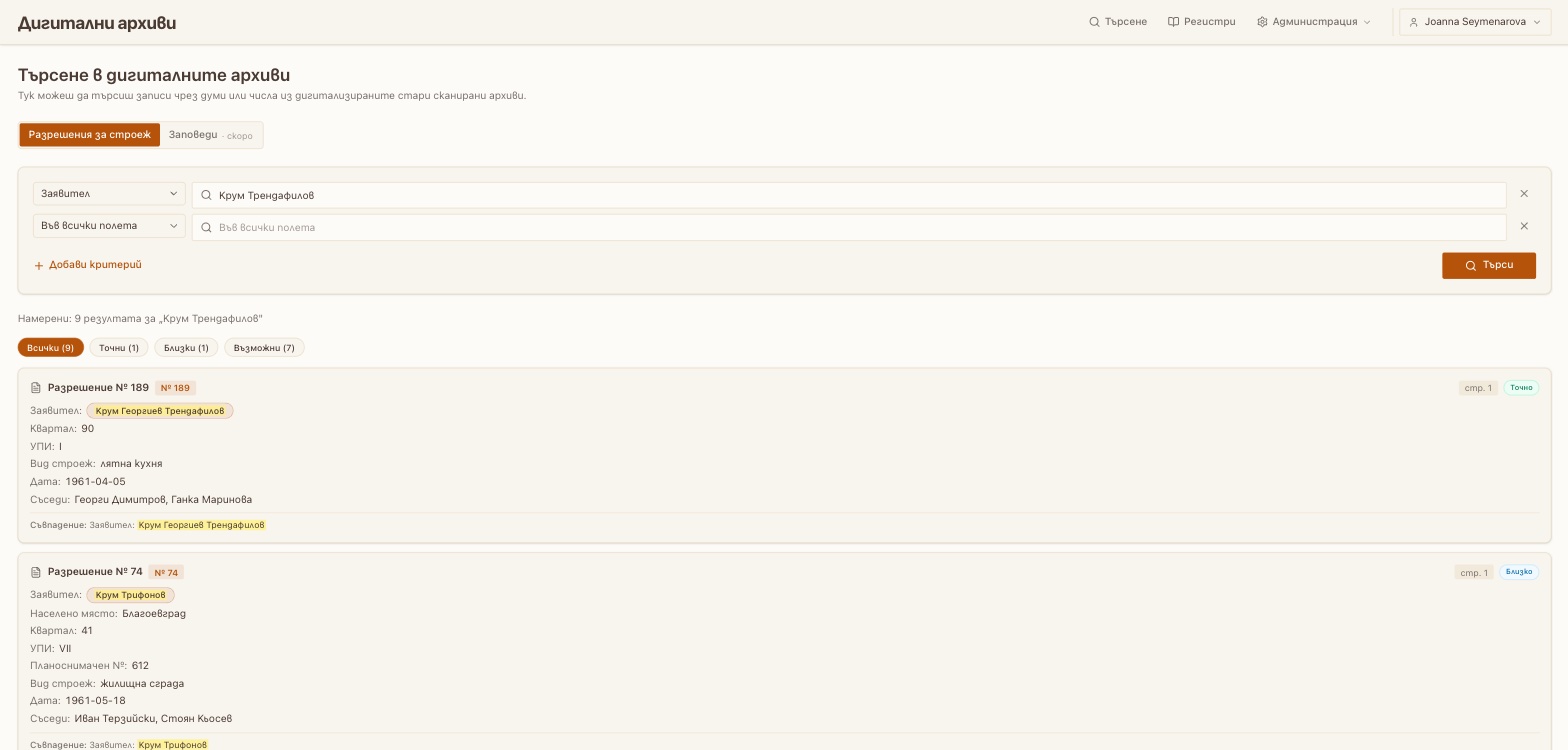Click the plus icon of Добави критерий

pyautogui.click(x=39, y=266)
